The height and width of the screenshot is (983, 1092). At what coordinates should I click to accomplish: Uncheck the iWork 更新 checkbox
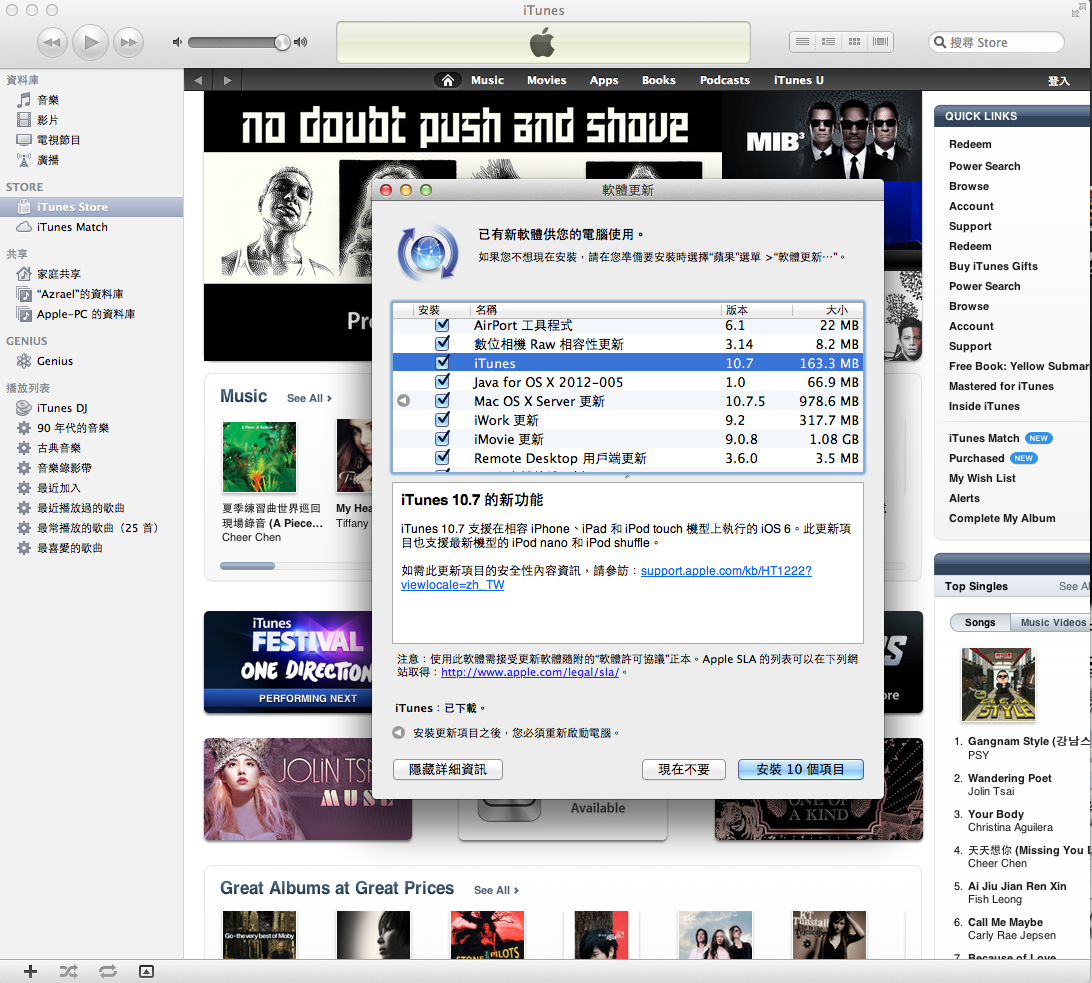point(442,419)
